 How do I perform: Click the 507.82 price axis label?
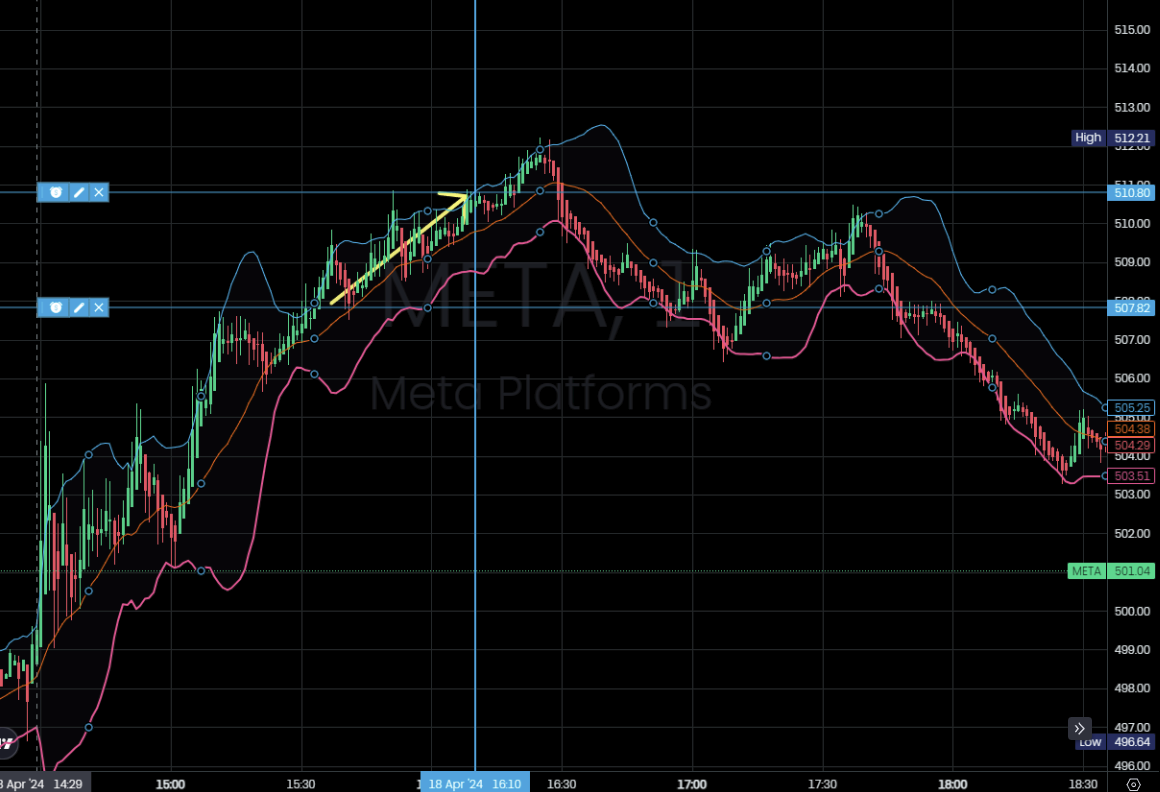point(1132,307)
